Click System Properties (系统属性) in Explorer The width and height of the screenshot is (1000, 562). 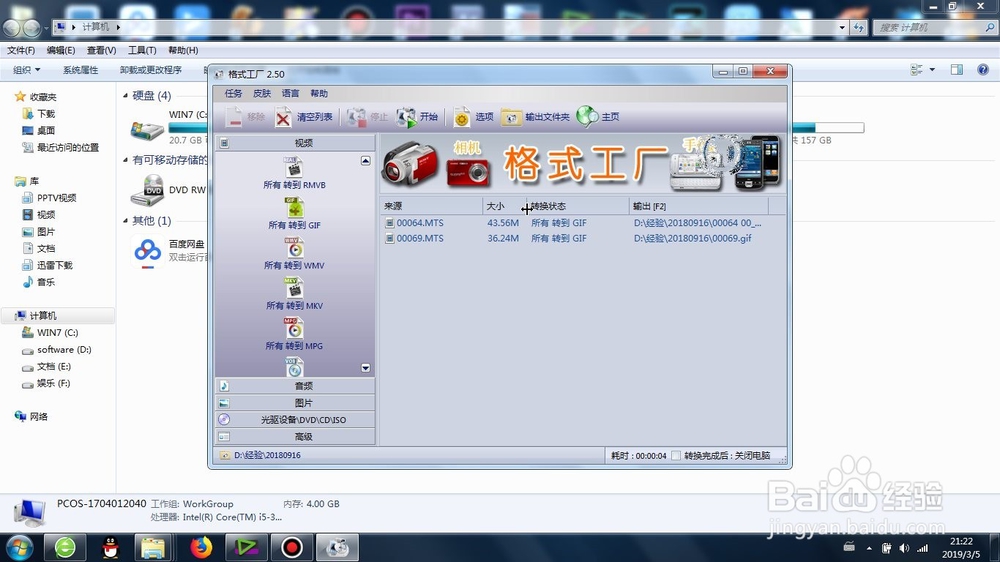pos(80,70)
